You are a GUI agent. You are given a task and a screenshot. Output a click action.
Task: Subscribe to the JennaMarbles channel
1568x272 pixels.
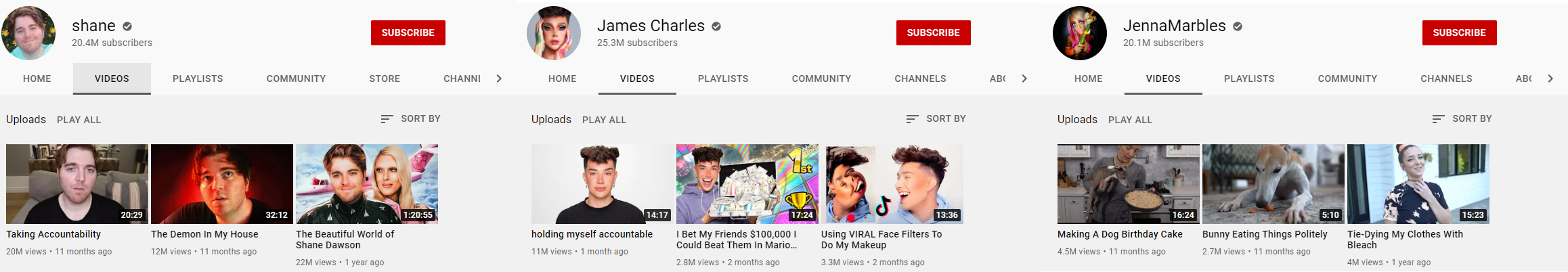pos(1460,32)
